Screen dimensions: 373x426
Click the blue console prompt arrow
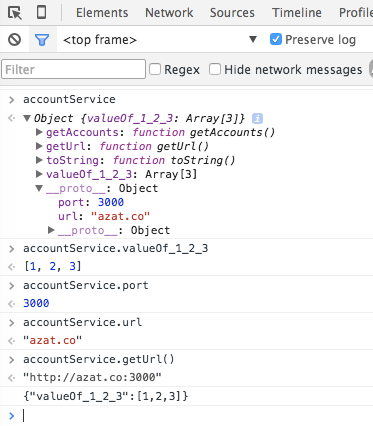(x=12, y=416)
